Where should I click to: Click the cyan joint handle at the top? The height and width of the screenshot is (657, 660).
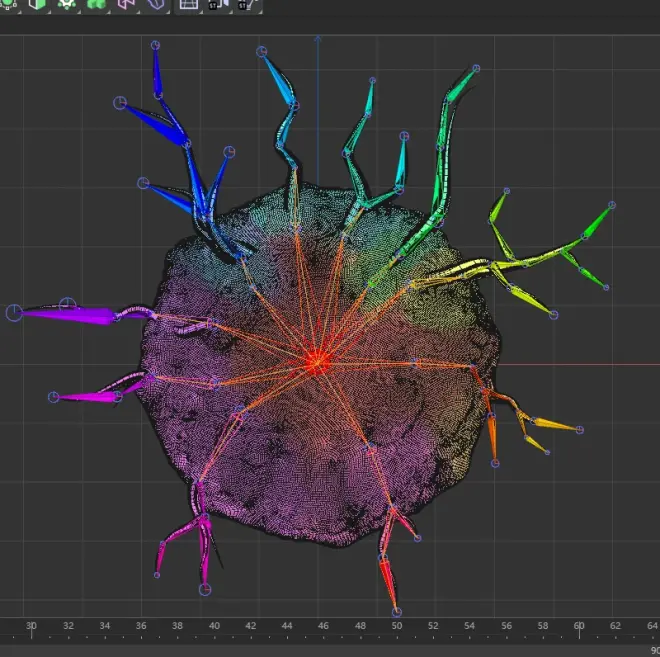[x=261, y=51]
